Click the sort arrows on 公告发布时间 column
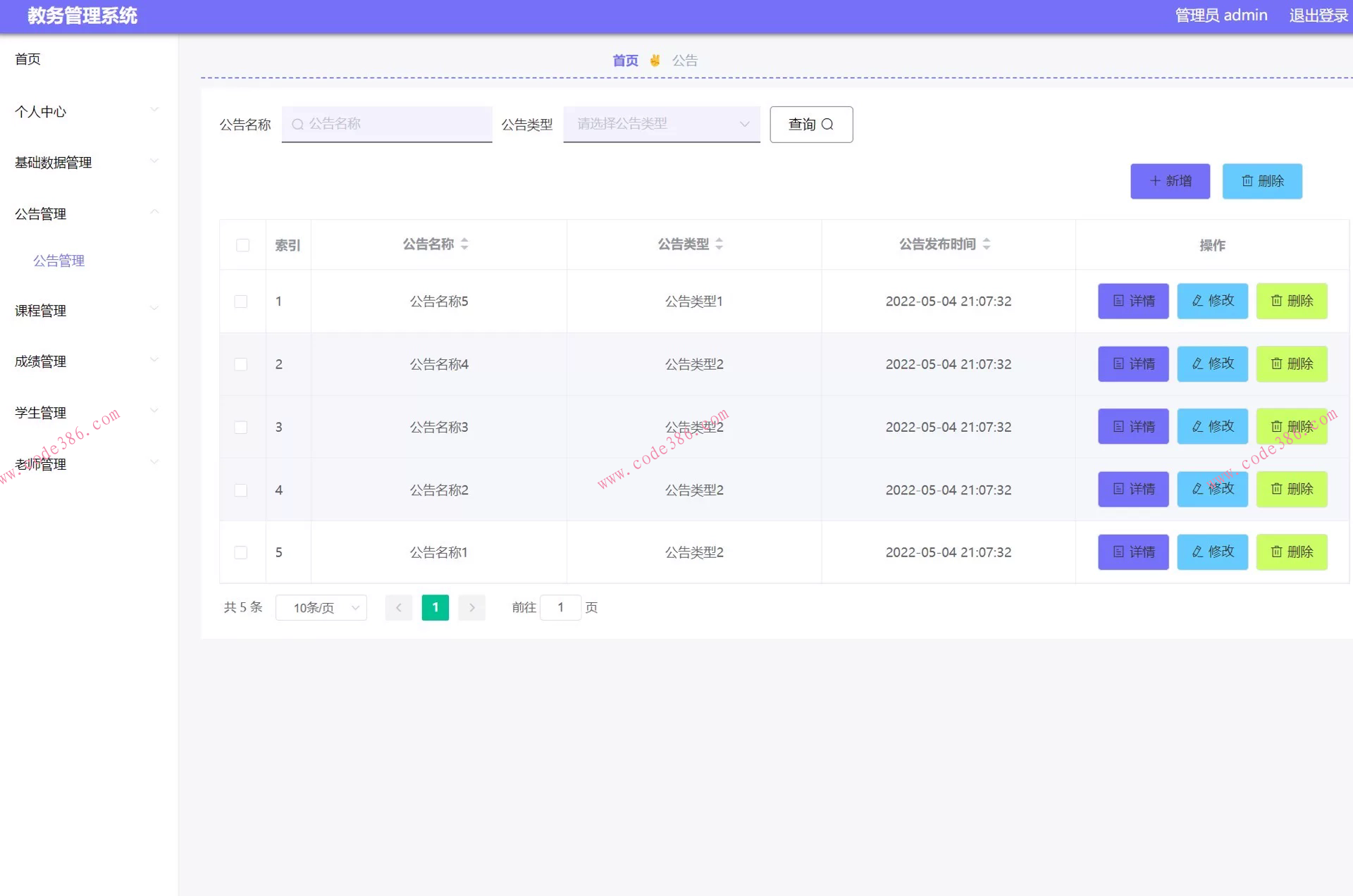1353x896 pixels. 987,244
